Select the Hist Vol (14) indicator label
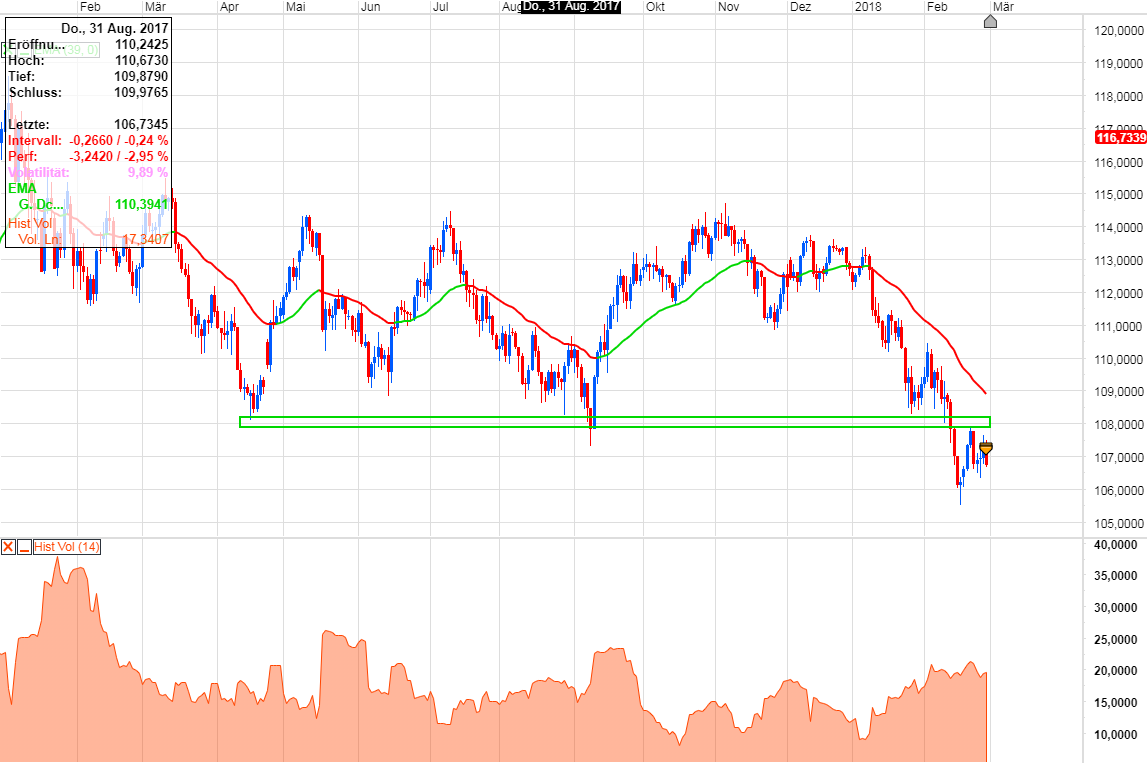Screen dimensions: 1147x767 point(67,546)
